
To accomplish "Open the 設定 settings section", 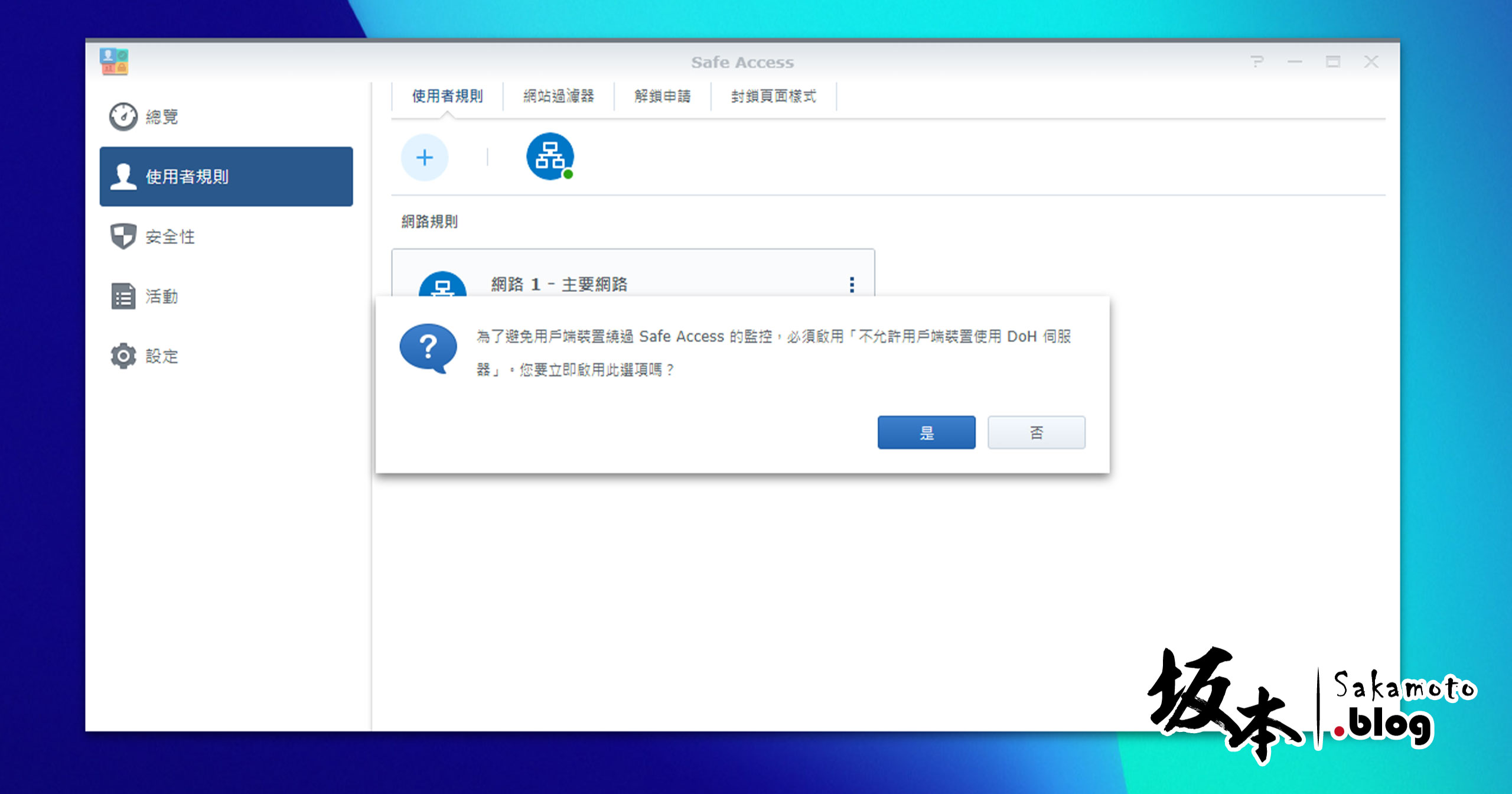I will pyautogui.click(x=226, y=356).
